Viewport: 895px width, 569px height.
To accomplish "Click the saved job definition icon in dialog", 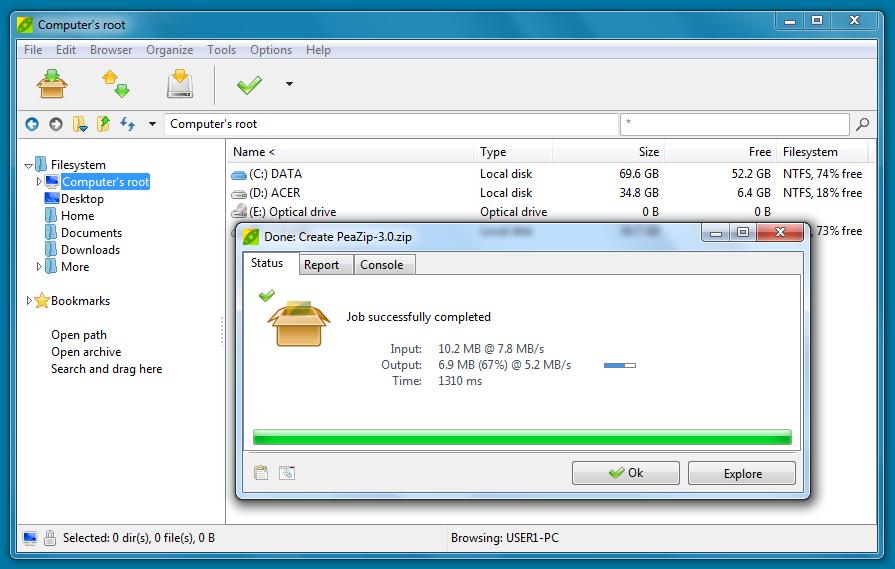I will [287, 473].
